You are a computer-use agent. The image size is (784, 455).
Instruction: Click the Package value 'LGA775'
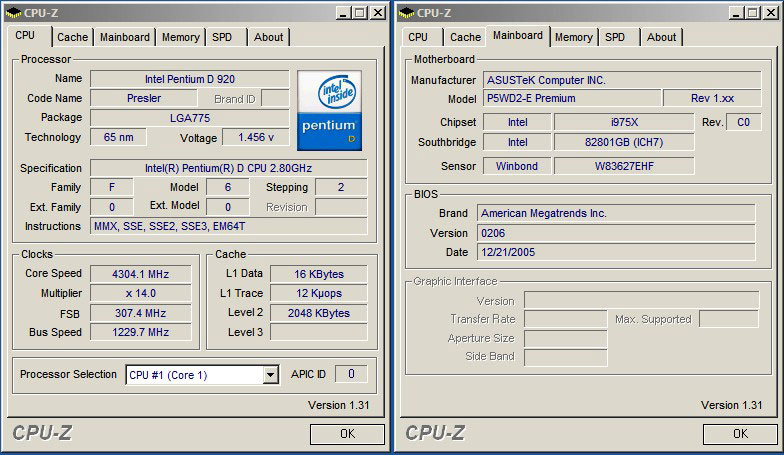coord(190,118)
